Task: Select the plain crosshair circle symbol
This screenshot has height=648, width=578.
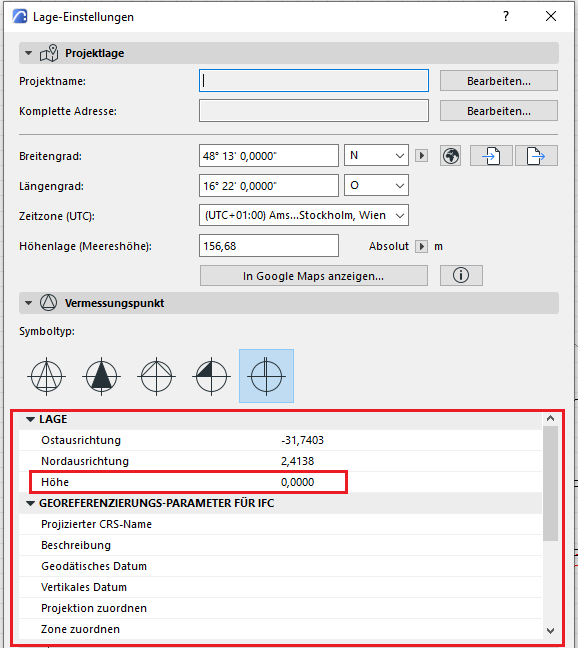Action: pyautogui.click(x=266, y=376)
